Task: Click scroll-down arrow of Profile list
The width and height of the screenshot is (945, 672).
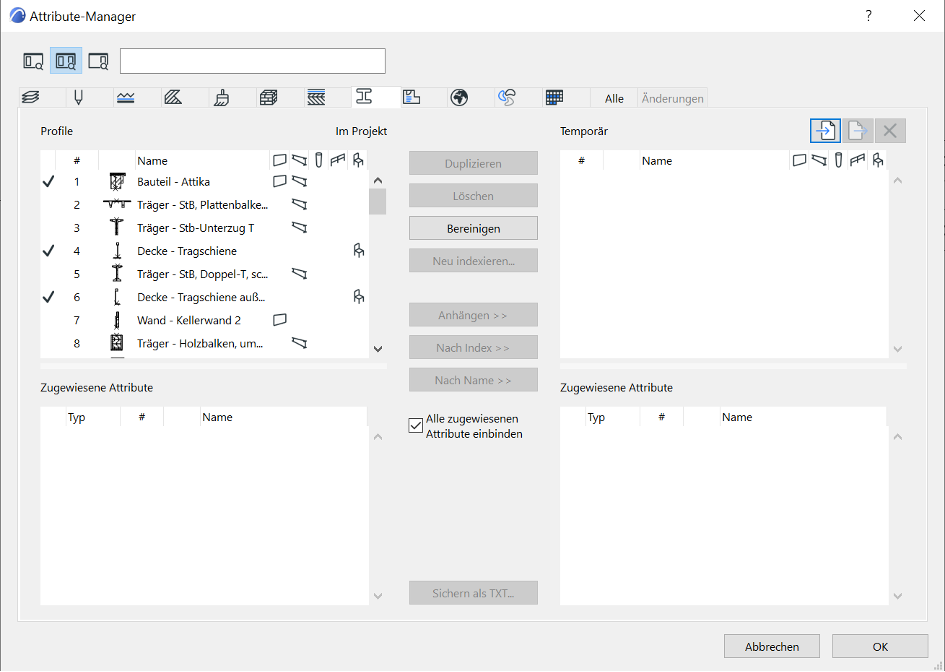Action: tap(378, 348)
